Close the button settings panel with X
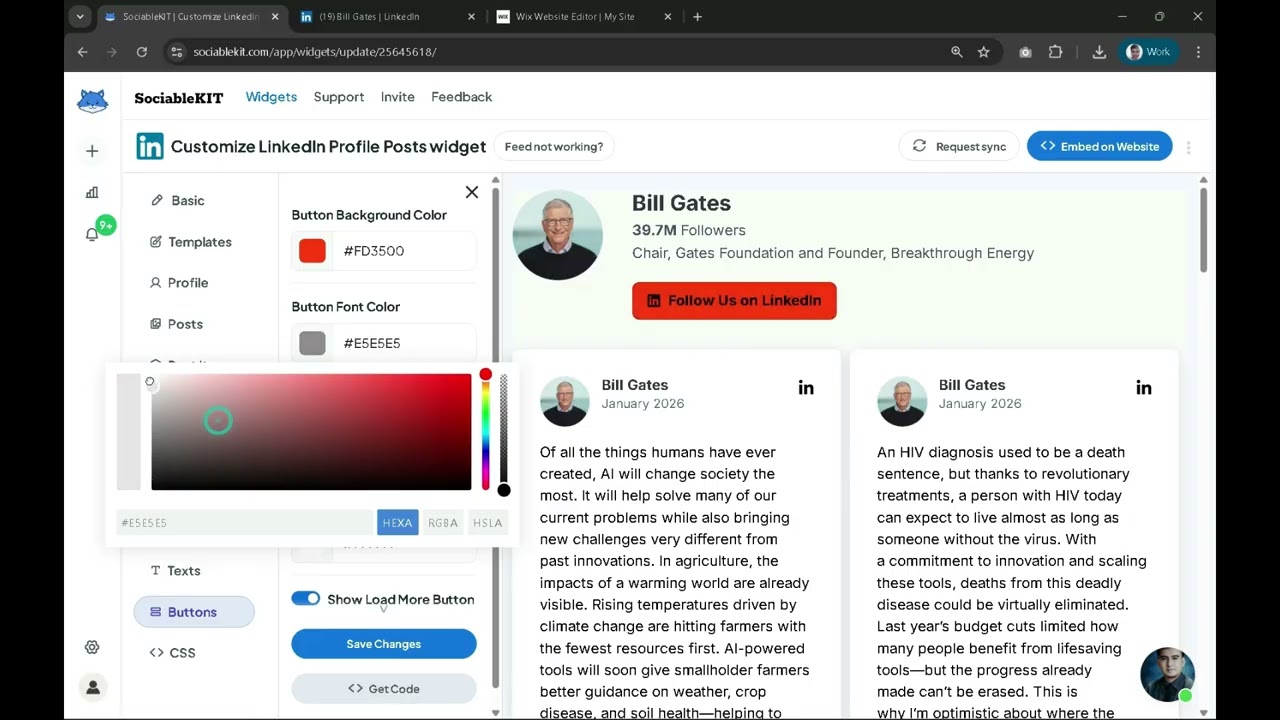 [x=472, y=192]
